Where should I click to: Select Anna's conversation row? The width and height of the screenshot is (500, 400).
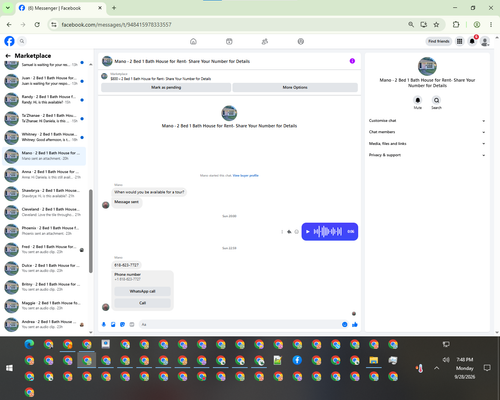[x=44, y=175]
